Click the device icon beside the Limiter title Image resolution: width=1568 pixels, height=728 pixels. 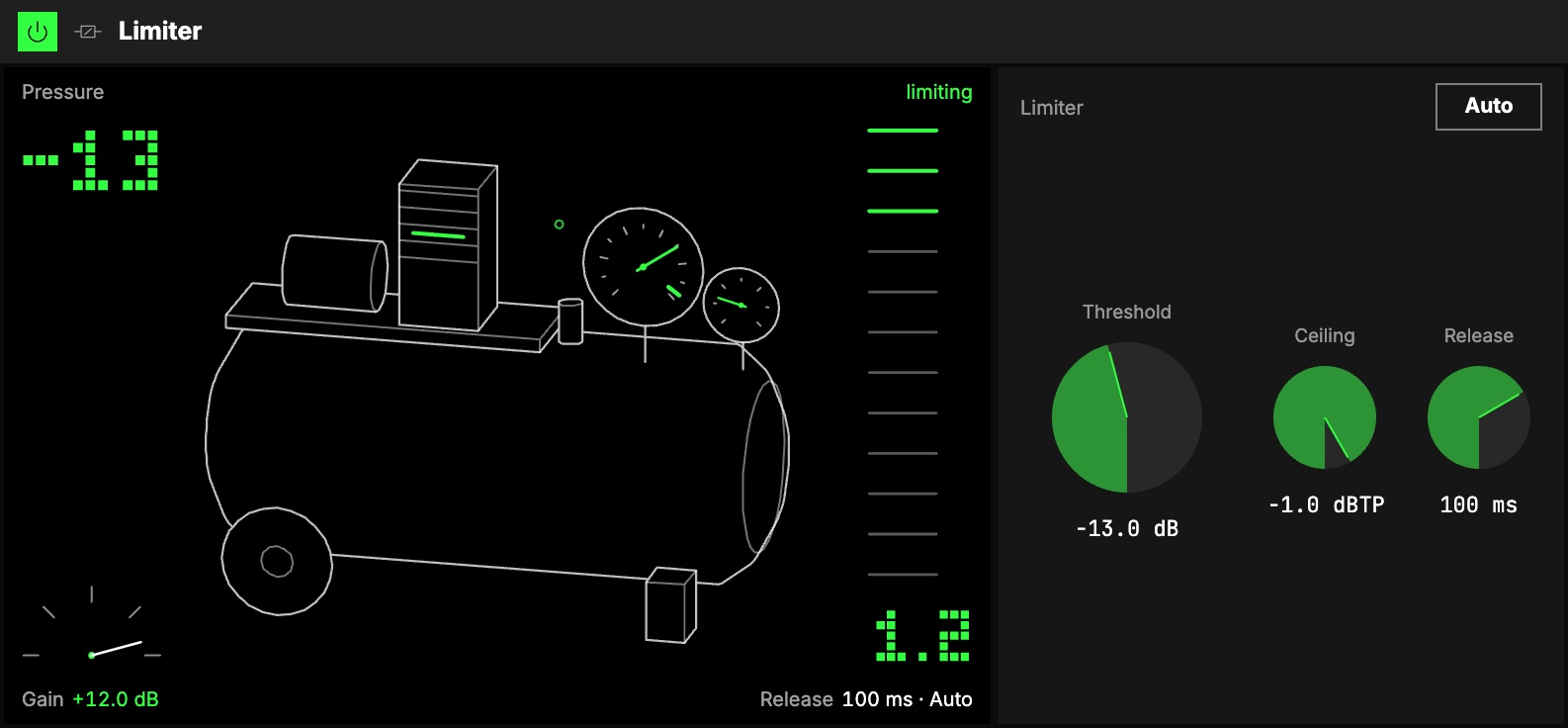click(88, 32)
